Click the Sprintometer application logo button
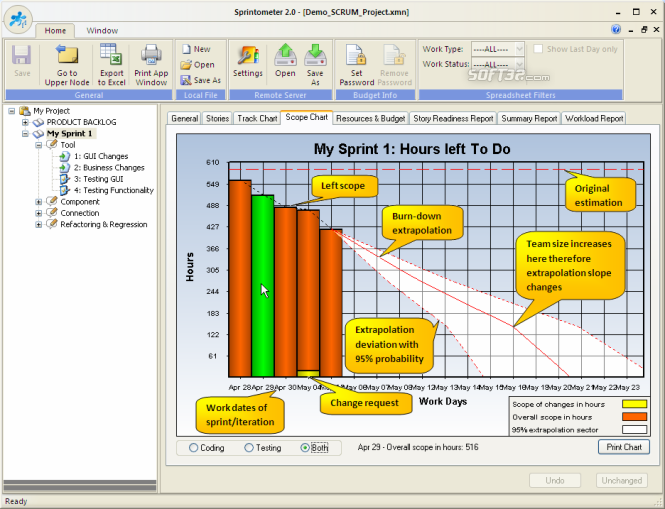Image resolution: width=665 pixels, height=509 pixels. 18,20
